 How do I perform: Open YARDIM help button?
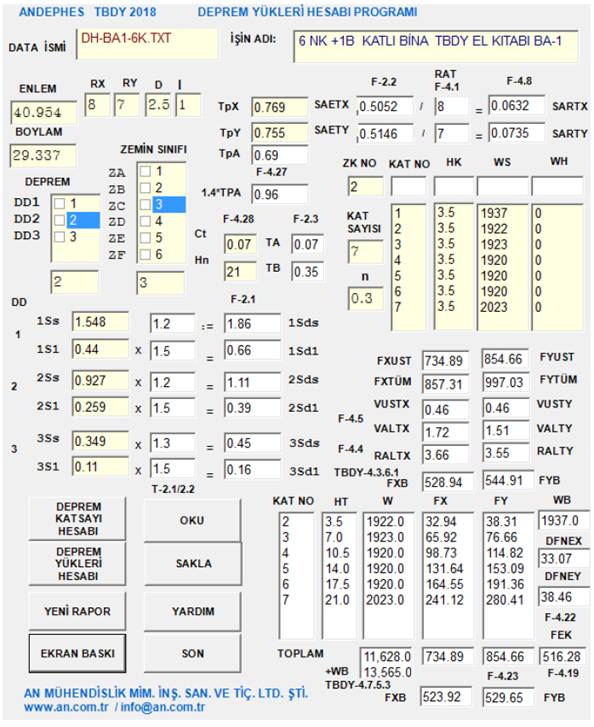tap(192, 611)
